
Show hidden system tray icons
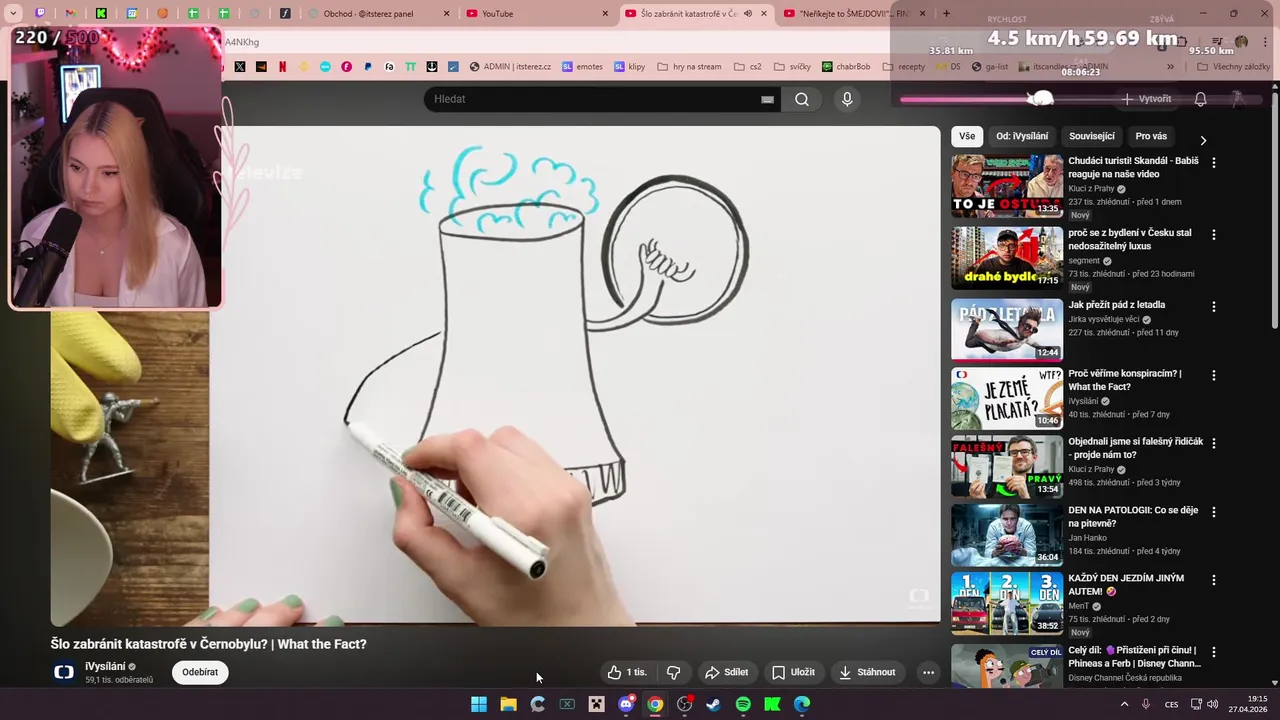coord(1124,704)
